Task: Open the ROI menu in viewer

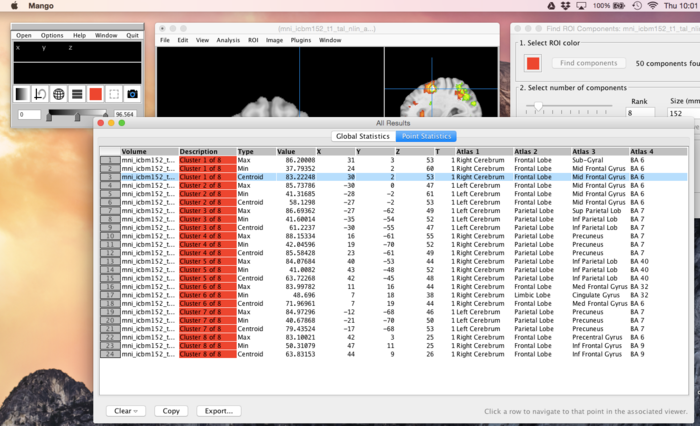Action: 253,40
